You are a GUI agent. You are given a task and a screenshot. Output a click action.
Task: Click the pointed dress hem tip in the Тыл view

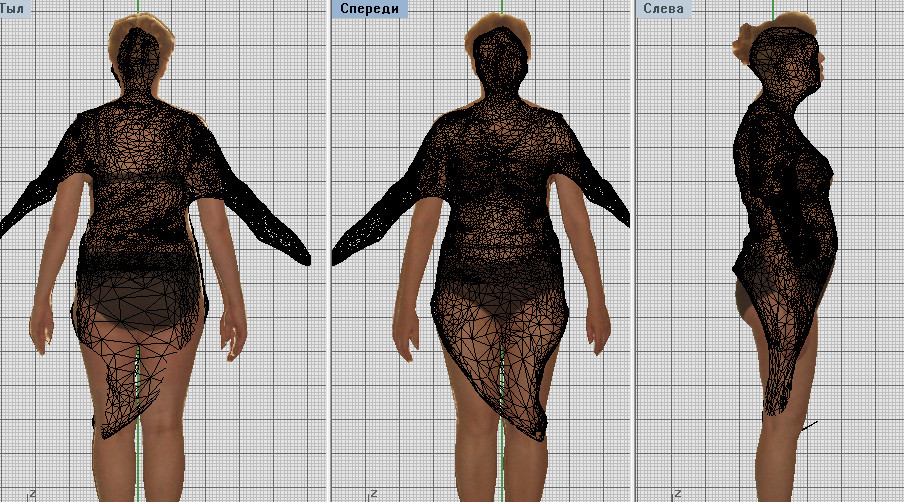(107, 431)
